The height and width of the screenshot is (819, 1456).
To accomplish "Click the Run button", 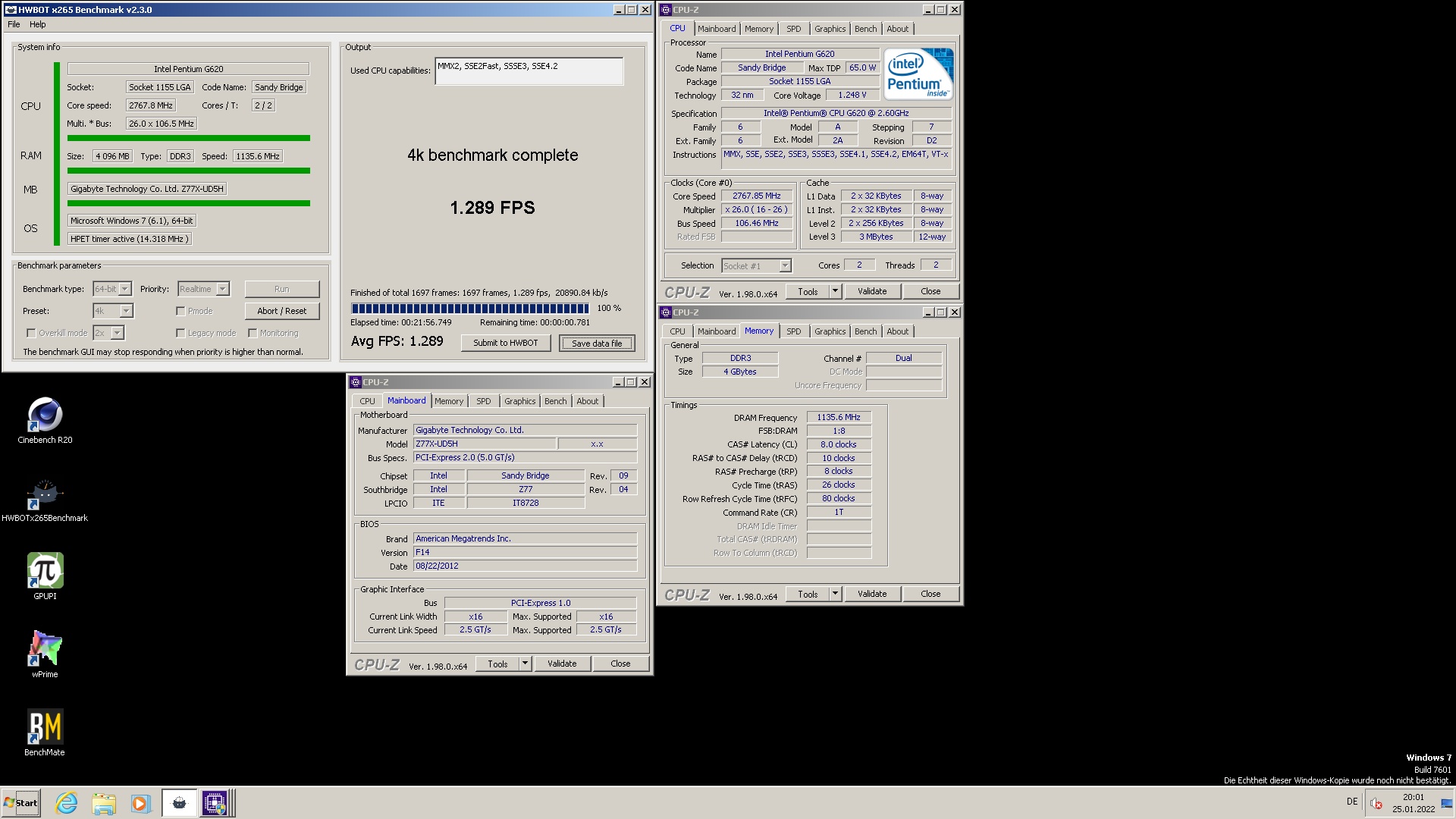I will [x=282, y=289].
